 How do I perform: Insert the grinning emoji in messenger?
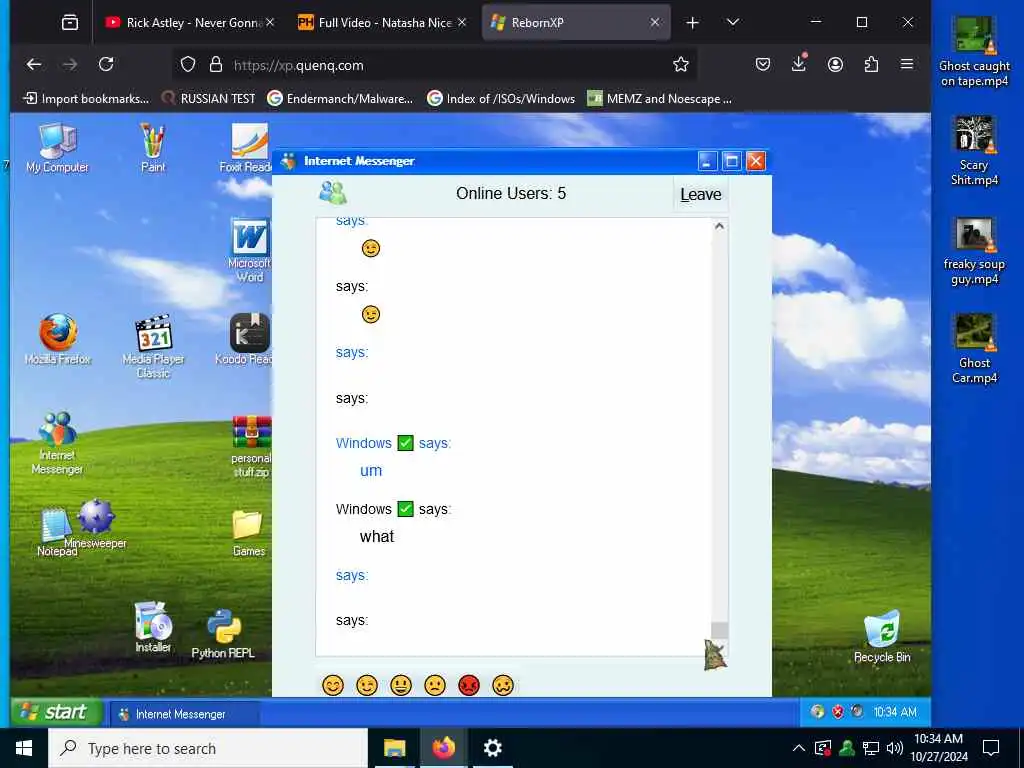click(401, 685)
